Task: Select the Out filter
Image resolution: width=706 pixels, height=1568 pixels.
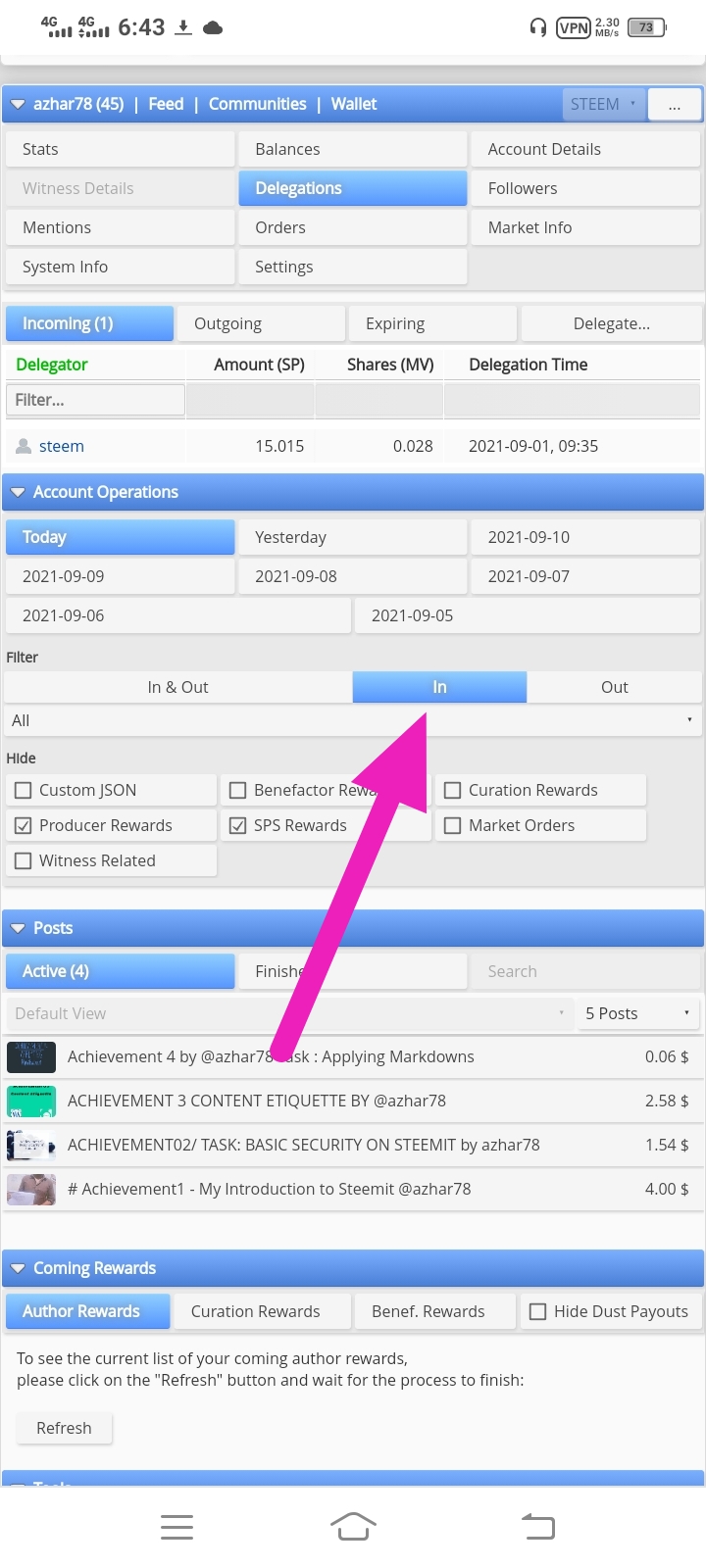Action: pos(615,687)
